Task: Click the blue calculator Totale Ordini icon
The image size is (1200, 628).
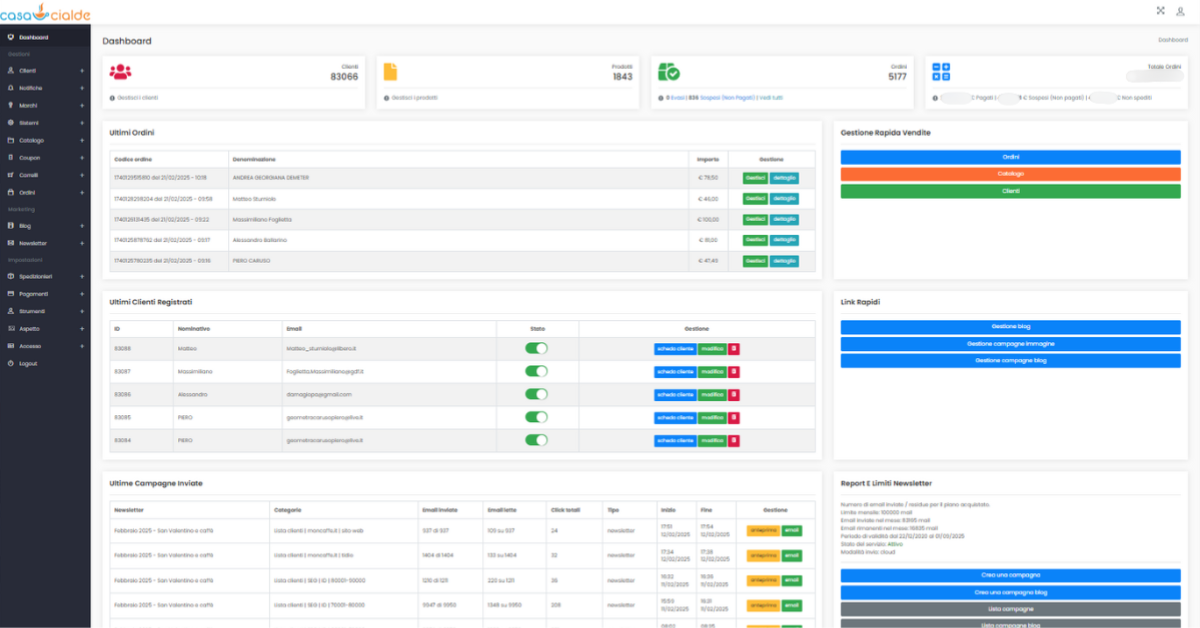Action: [x=941, y=71]
